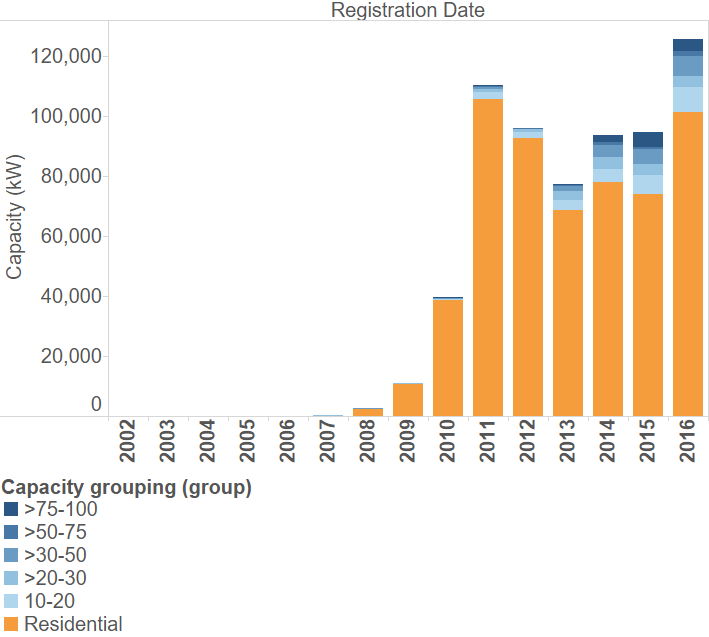This screenshot has width=709, height=637.
Task: Click the 120,000 y-axis tick label
Action: [68, 57]
